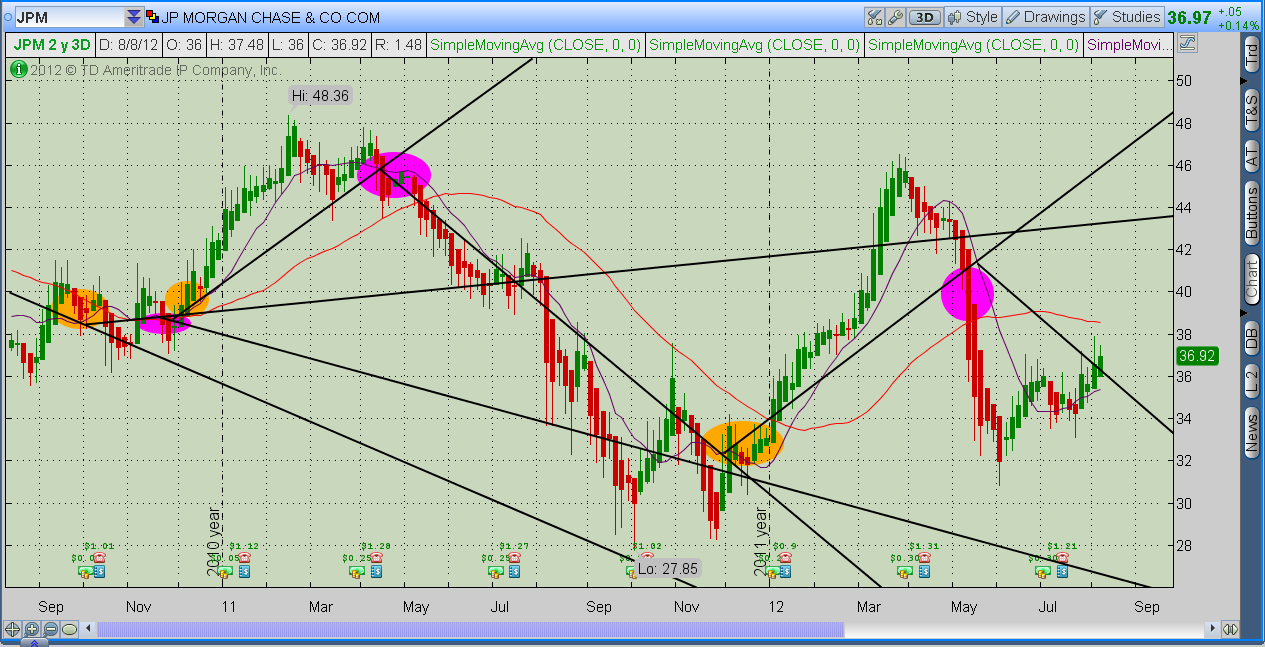The height and width of the screenshot is (647, 1265).
Task: Open the Style menu
Action: pyautogui.click(x=973, y=17)
